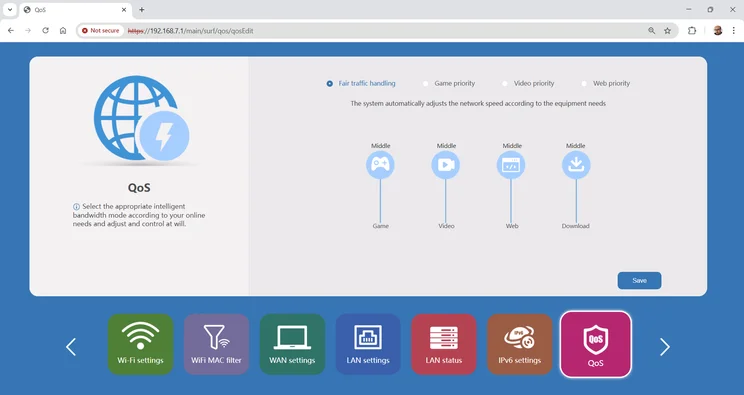Image resolution: width=744 pixels, height=395 pixels.
Task: Click the Web label under slider
Action: [x=512, y=226]
